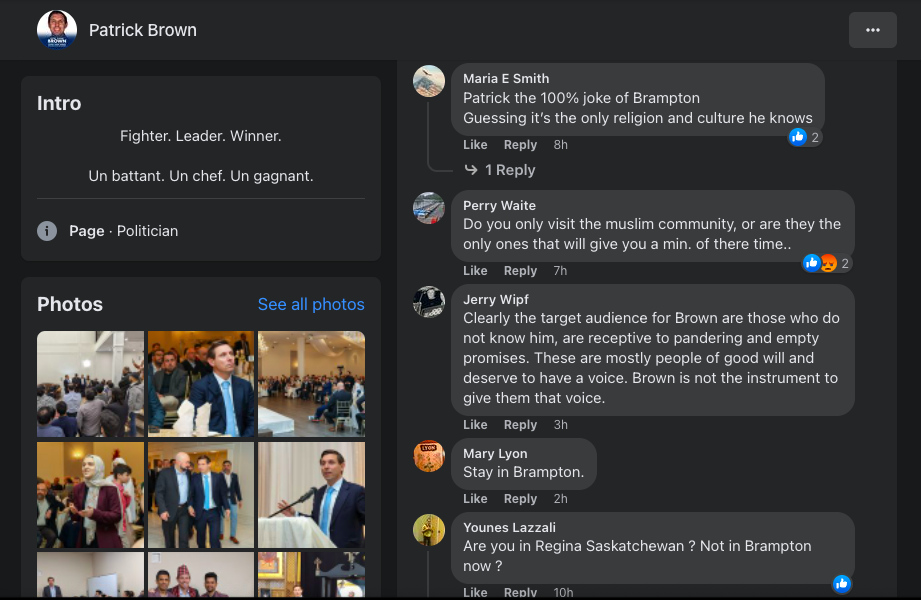The image size is (921, 600).
Task: Click Jerry Wipf's profile avatar
Action: 429,302
